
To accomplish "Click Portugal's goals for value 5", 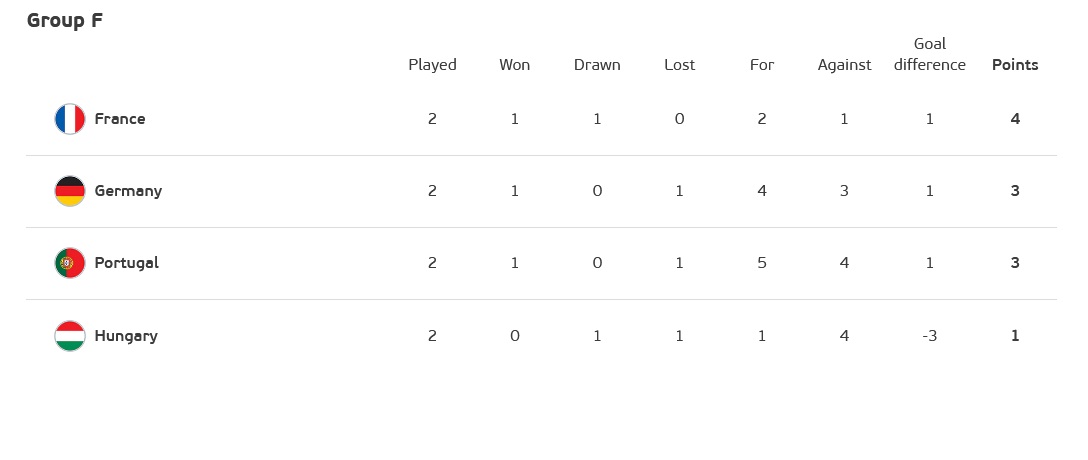I will point(762,264).
